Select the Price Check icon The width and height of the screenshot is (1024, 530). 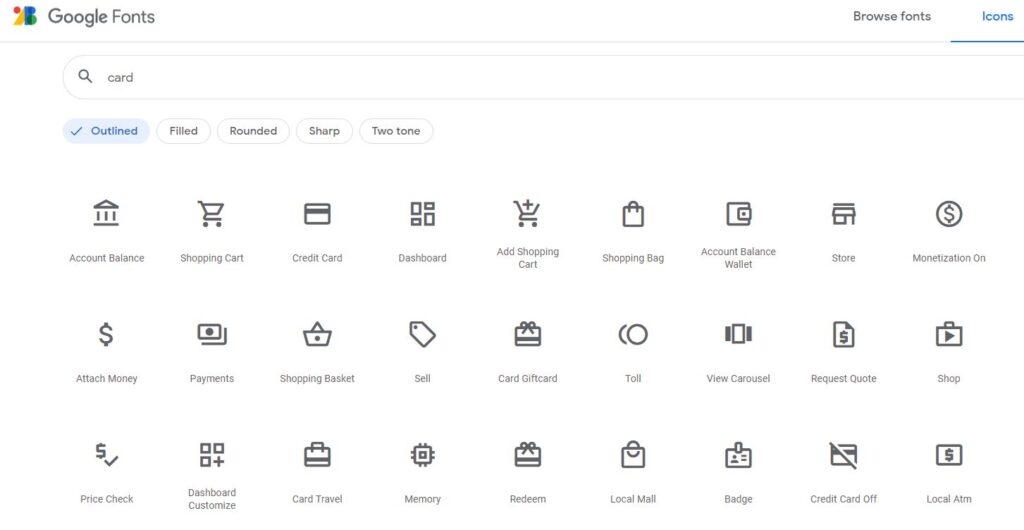(x=106, y=454)
